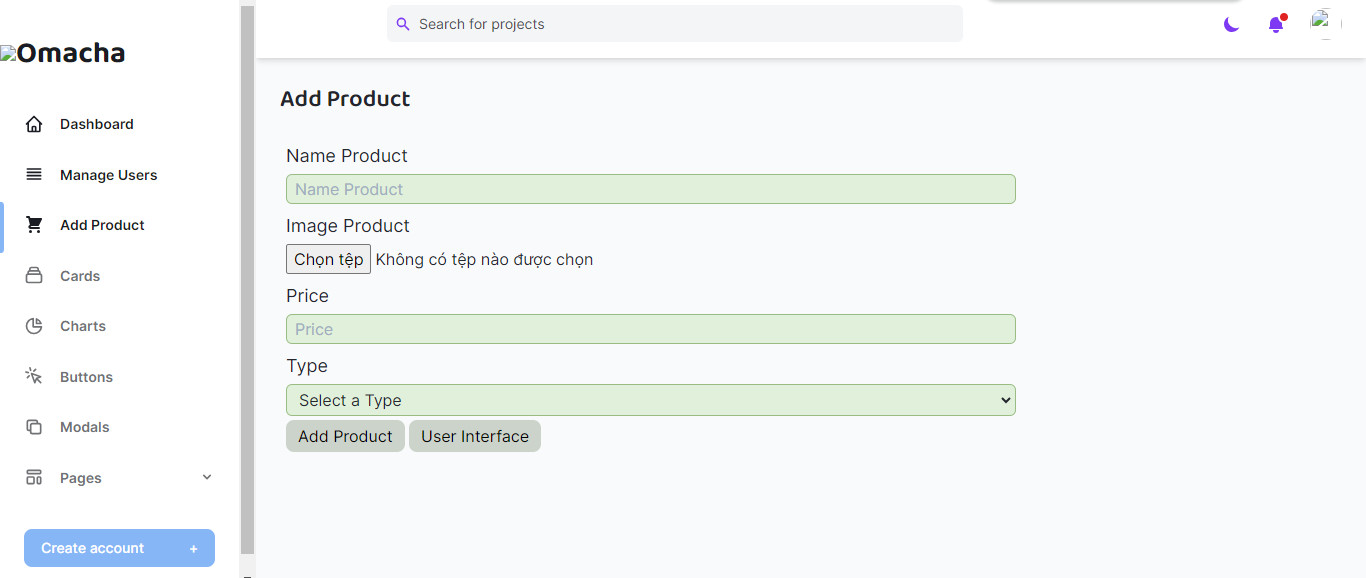Viewport: 1366px width, 578px height.
Task: Click the Name Product label
Action: (347, 156)
